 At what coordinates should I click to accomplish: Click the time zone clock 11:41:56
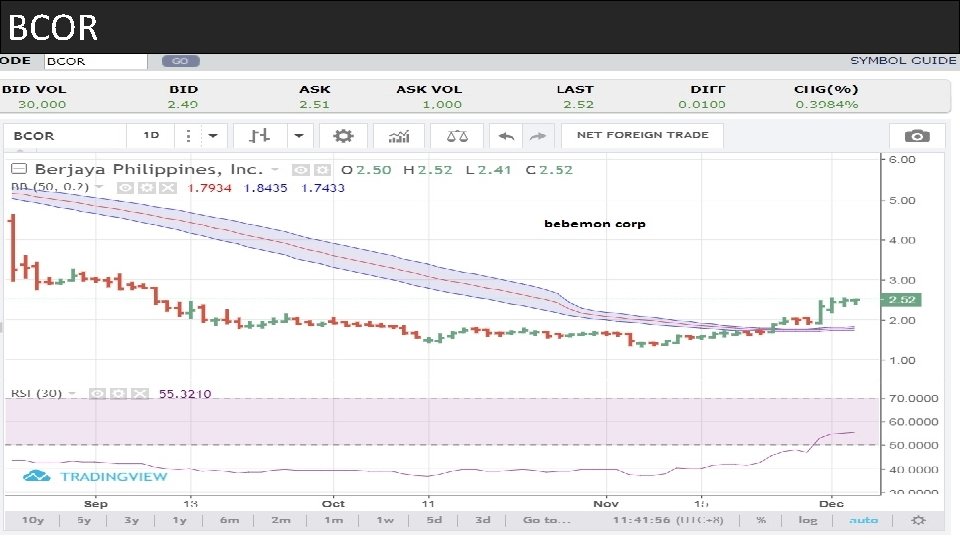pos(668,520)
